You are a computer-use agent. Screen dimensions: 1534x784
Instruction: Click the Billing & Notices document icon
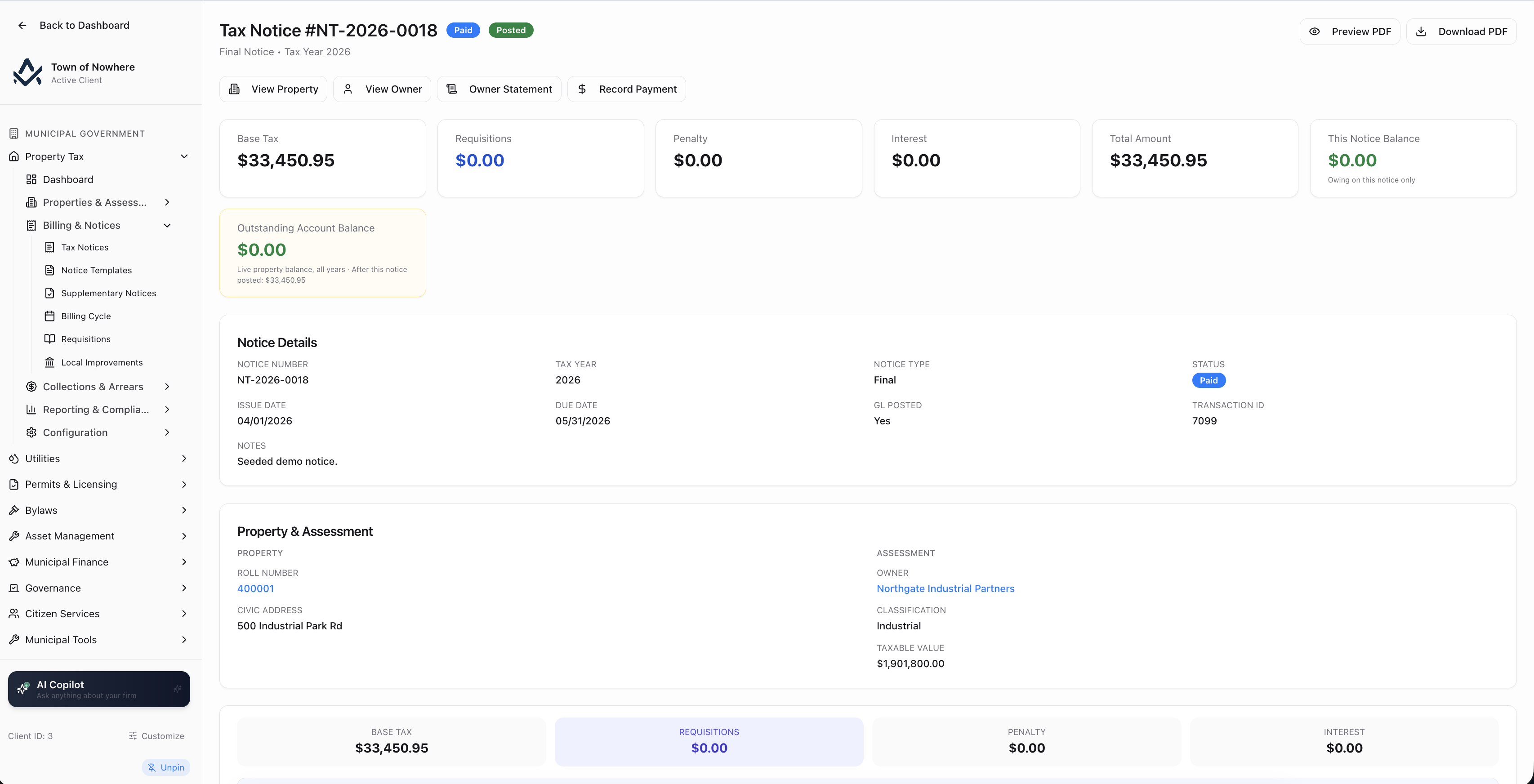pos(31,225)
